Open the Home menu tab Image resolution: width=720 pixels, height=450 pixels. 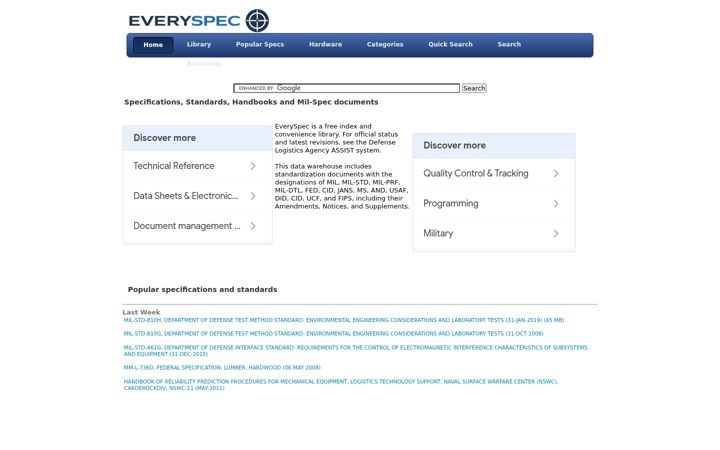tap(153, 45)
